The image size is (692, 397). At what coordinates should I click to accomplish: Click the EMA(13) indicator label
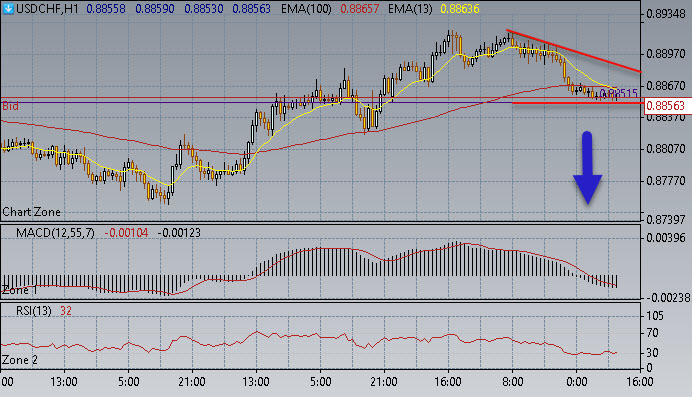(410, 9)
